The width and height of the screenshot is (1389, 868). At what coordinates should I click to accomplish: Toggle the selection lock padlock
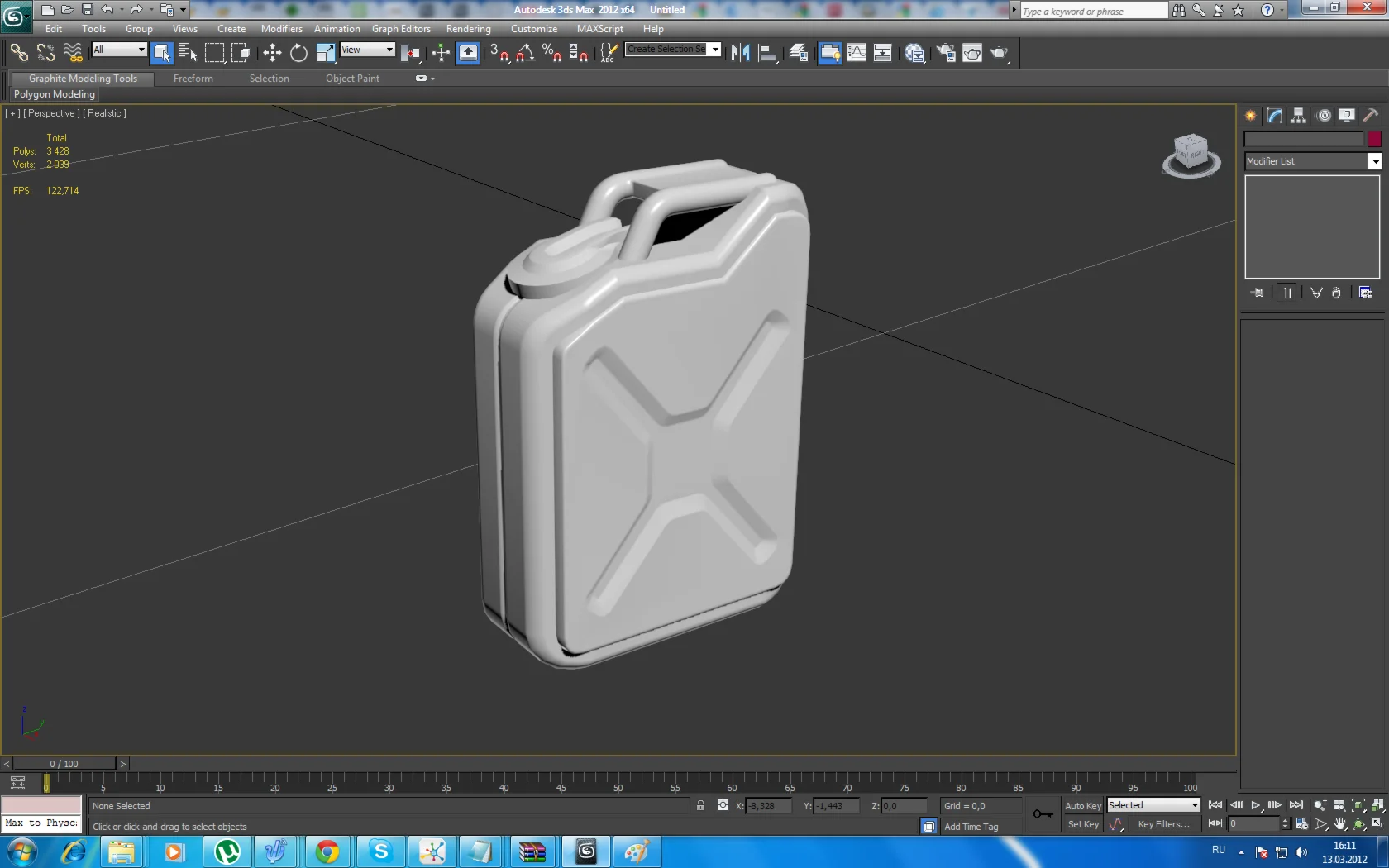pyautogui.click(x=700, y=805)
